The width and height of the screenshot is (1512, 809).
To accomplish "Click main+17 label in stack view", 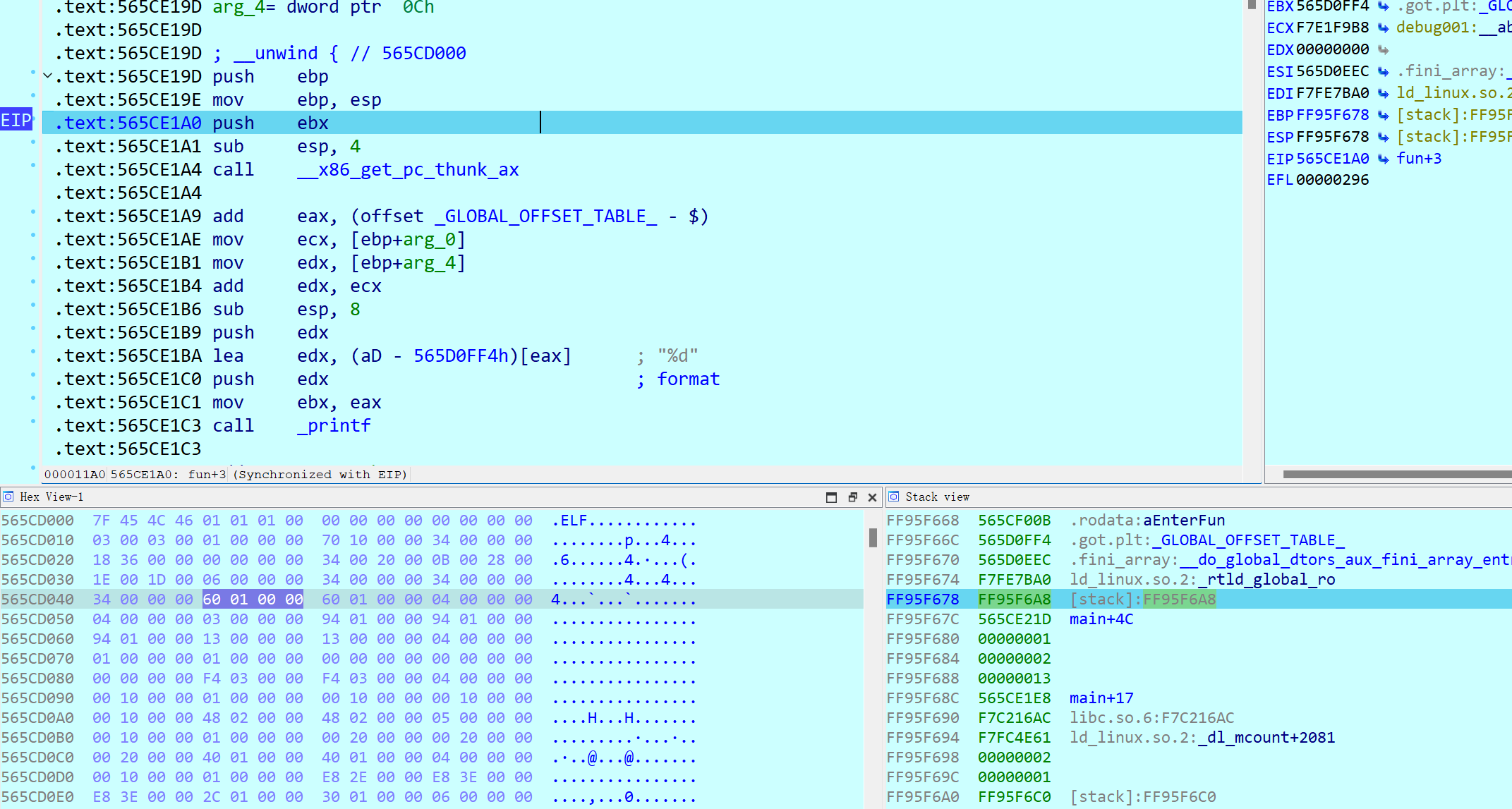I will [1101, 698].
